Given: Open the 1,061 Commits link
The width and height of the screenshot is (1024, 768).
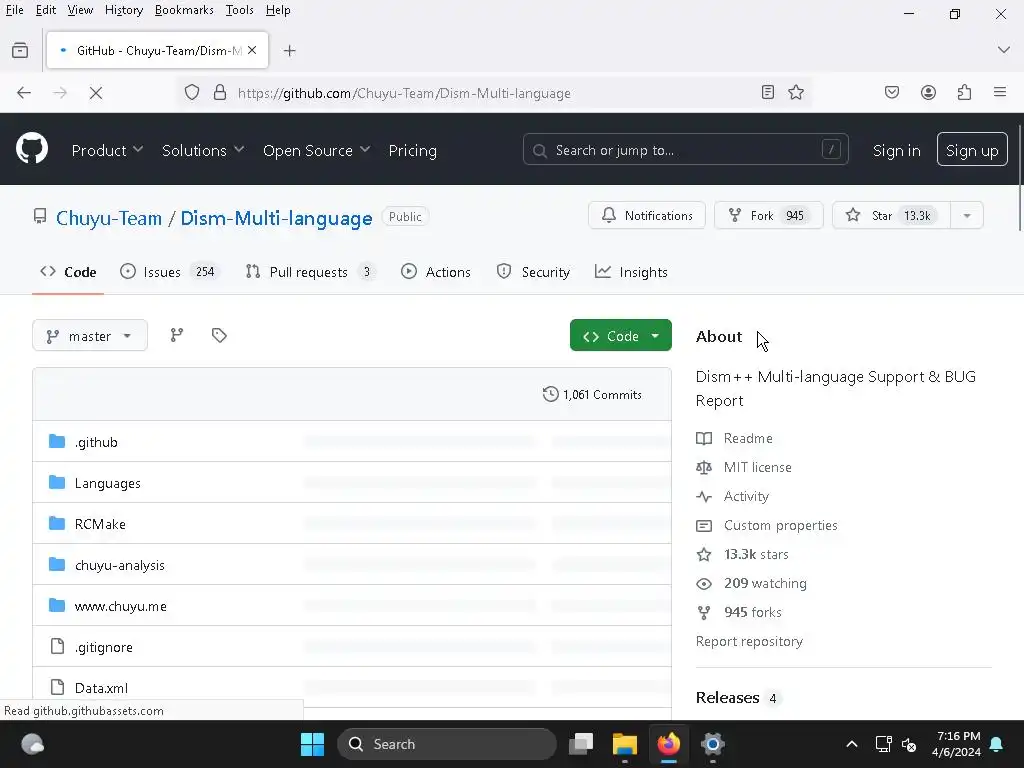Looking at the screenshot, I should [x=592, y=394].
